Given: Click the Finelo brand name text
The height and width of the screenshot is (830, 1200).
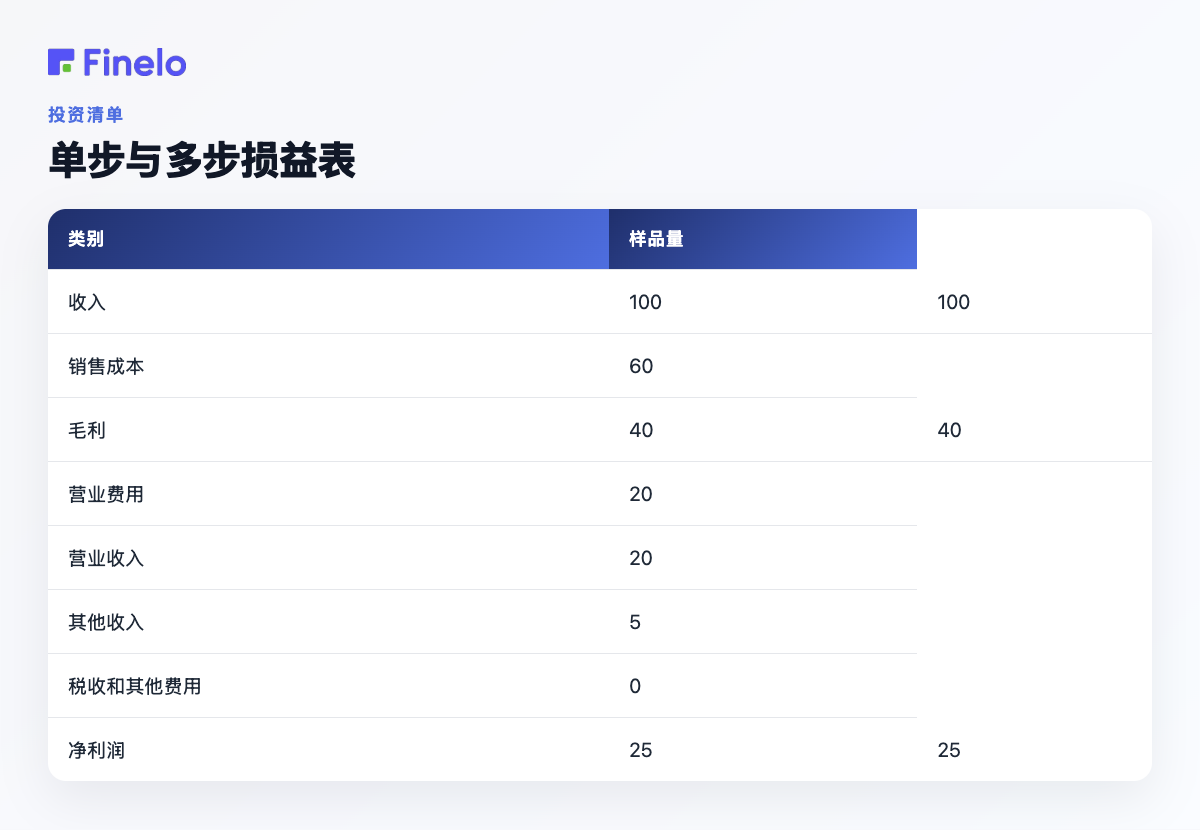Looking at the screenshot, I should 135,62.
